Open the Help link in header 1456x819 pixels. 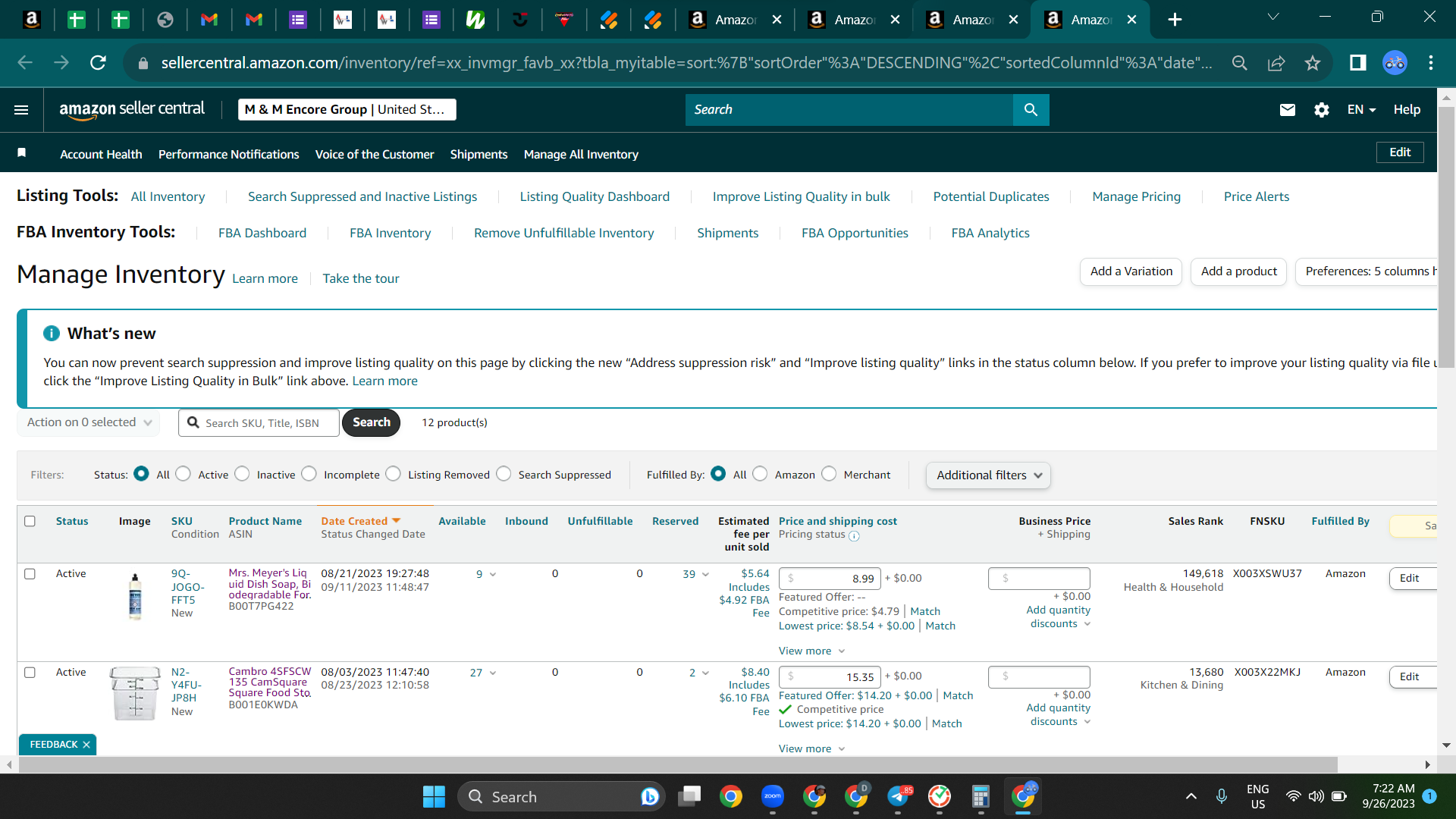click(x=1407, y=110)
